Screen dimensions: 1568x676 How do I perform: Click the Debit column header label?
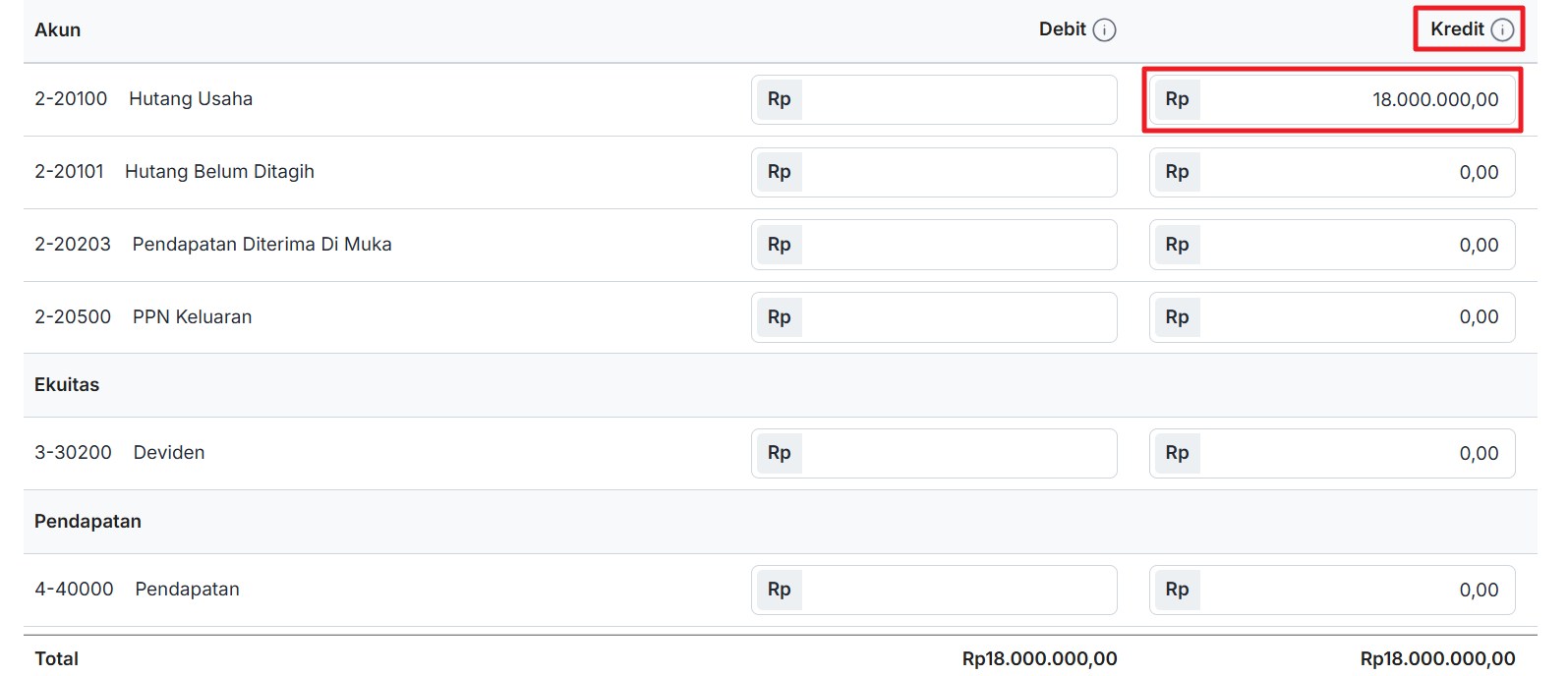click(x=1063, y=29)
